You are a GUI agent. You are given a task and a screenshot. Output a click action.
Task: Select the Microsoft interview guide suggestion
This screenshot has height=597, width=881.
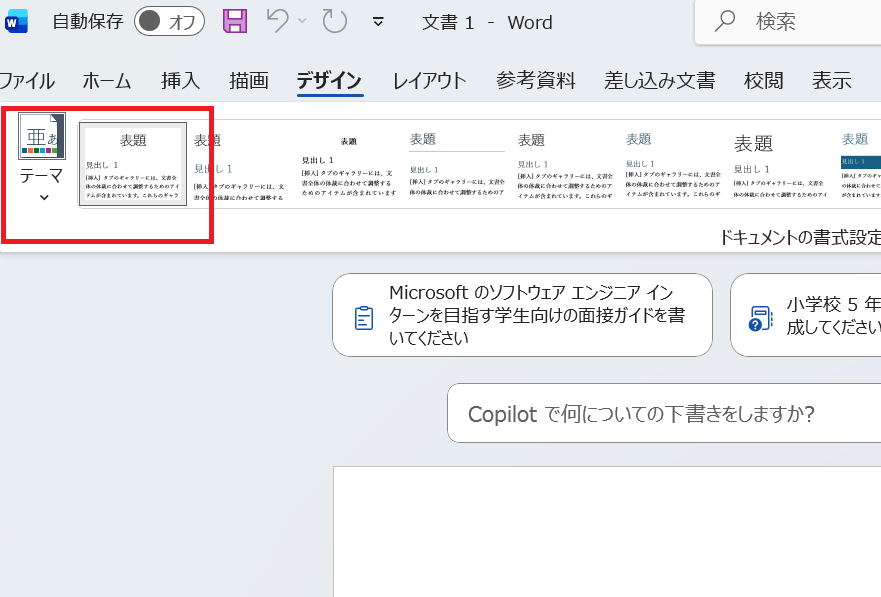pyautogui.click(x=522, y=315)
